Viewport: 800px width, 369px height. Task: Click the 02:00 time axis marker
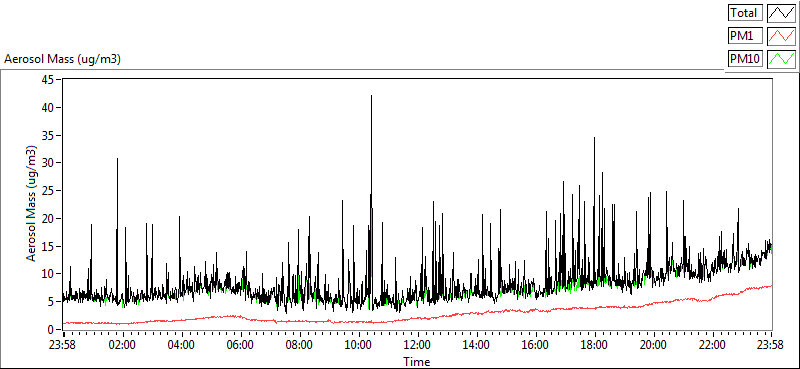click(x=122, y=344)
